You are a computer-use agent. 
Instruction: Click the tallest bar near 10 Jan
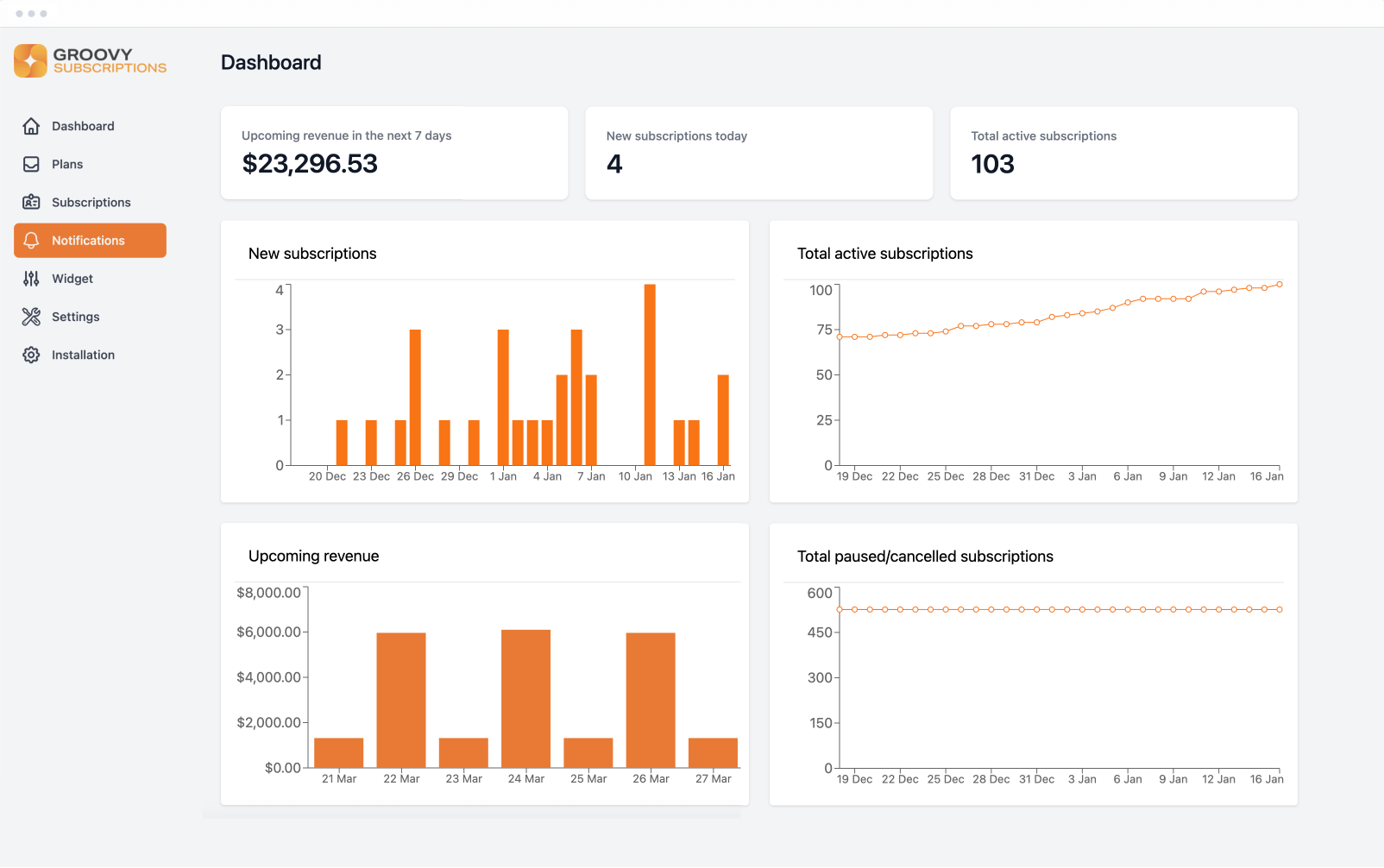(x=650, y=374)
